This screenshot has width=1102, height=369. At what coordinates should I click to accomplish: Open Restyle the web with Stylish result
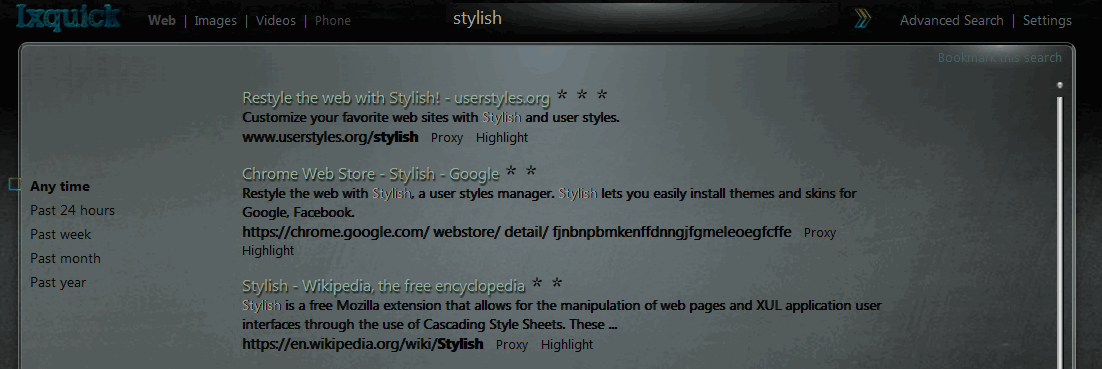click(x=396, y=98)
